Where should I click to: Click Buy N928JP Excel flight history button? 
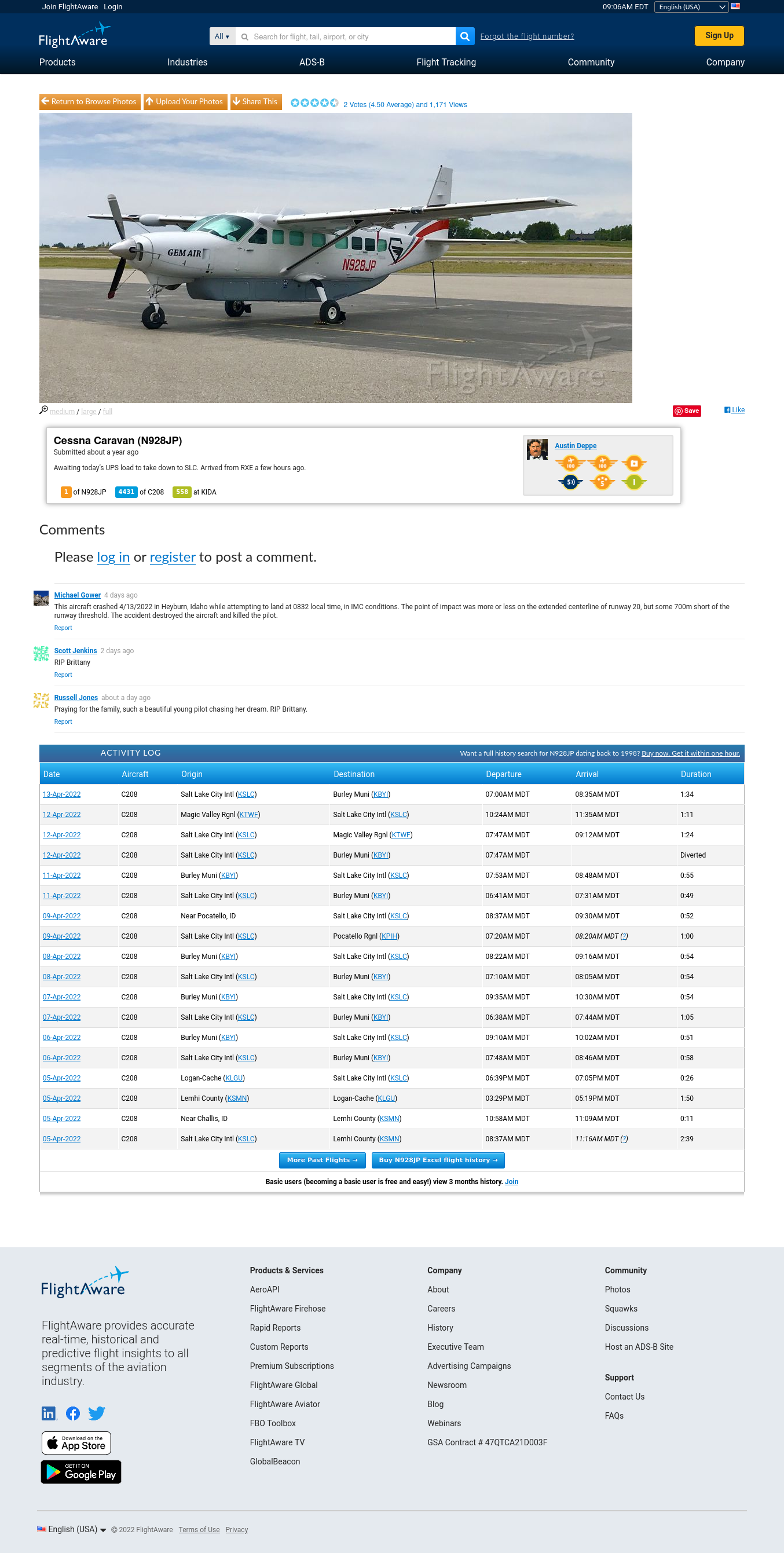[x=438, y=1160]
